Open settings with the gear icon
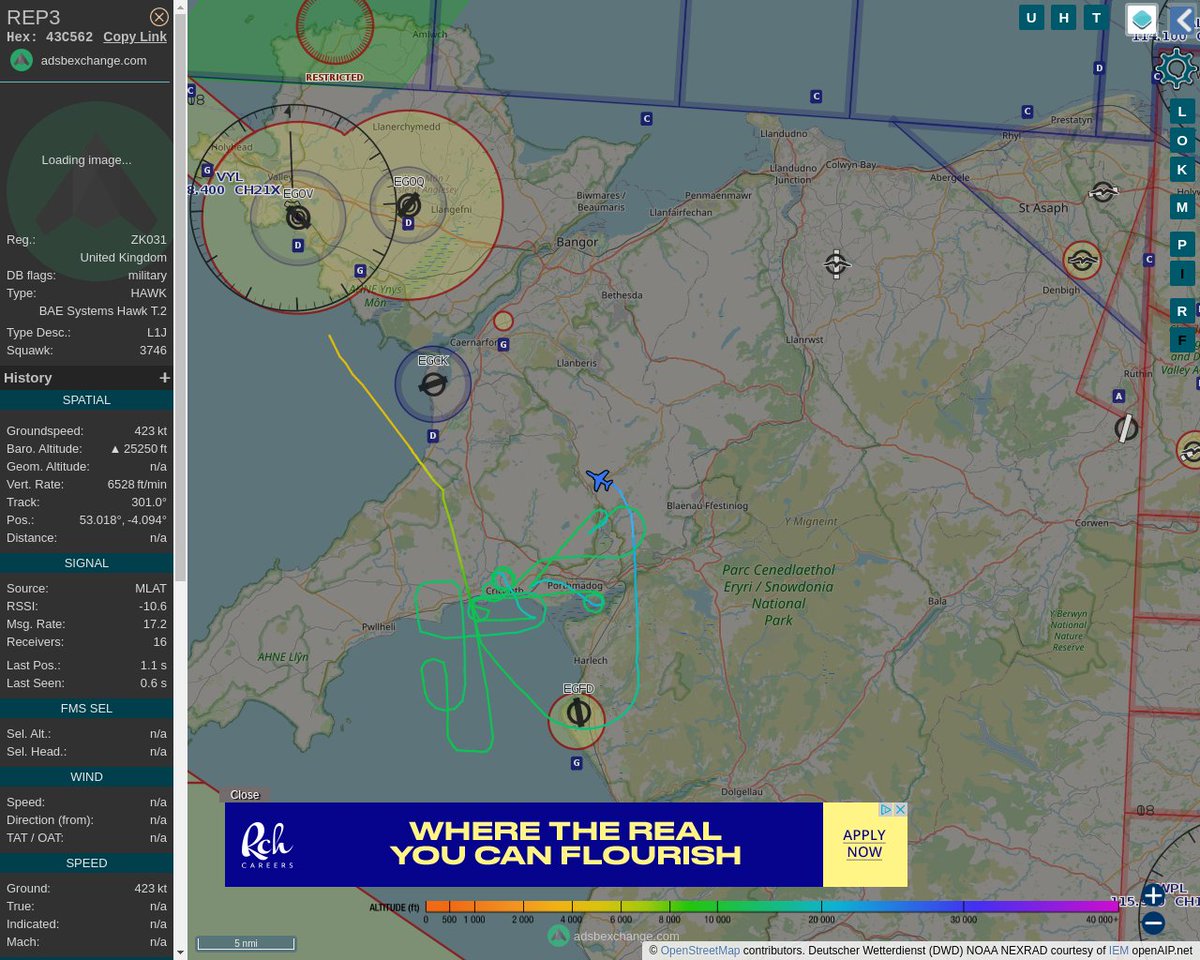 [x=1175, y=68]
